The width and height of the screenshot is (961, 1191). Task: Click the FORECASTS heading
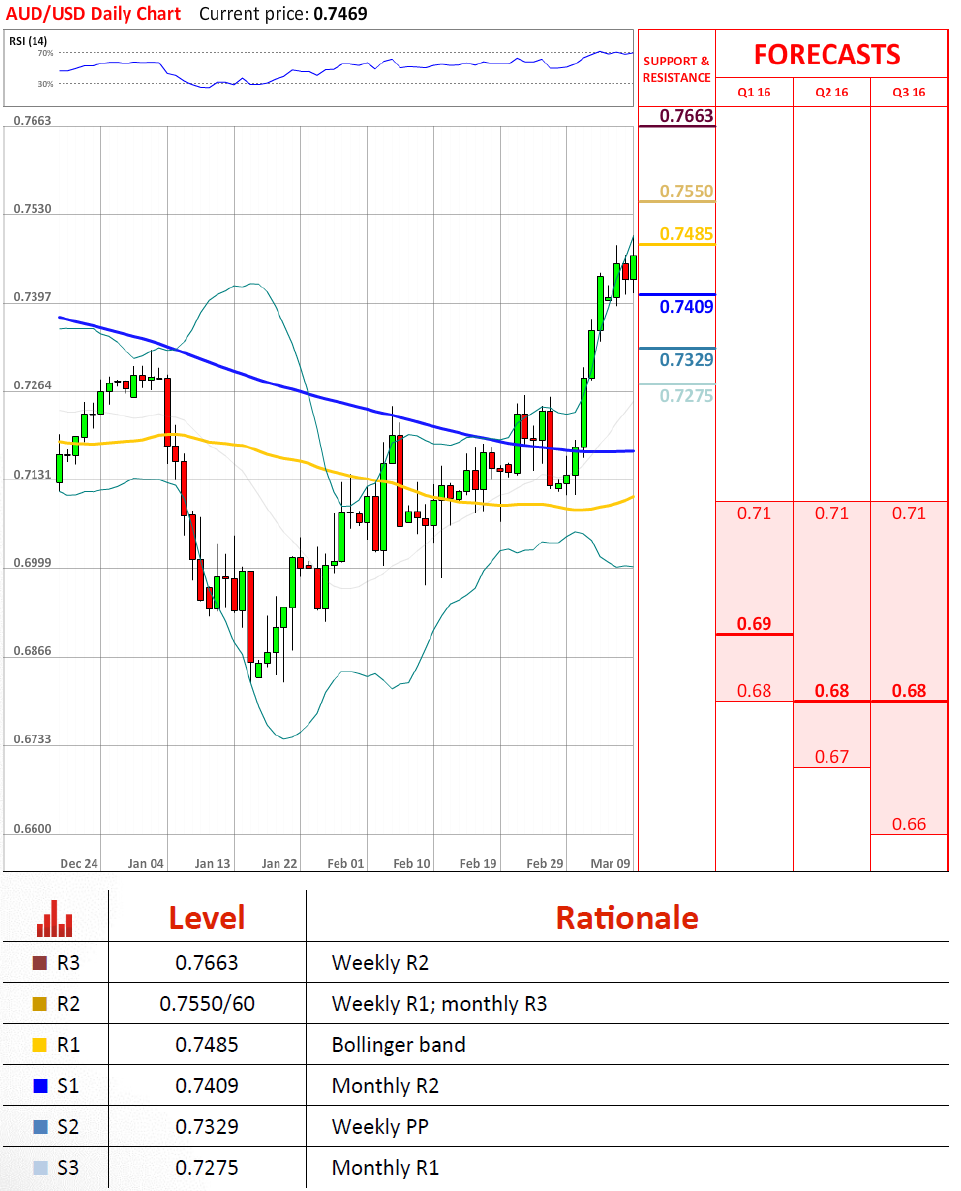point(827,55)
